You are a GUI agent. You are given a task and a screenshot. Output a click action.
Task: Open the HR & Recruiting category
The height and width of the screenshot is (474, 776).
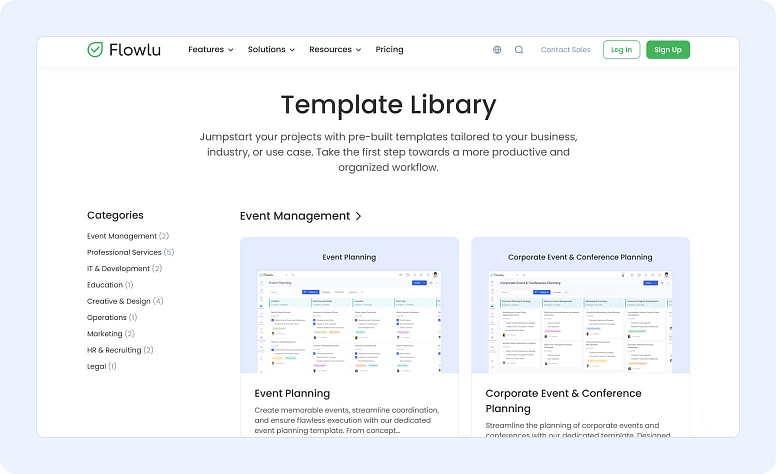point(113,350)
